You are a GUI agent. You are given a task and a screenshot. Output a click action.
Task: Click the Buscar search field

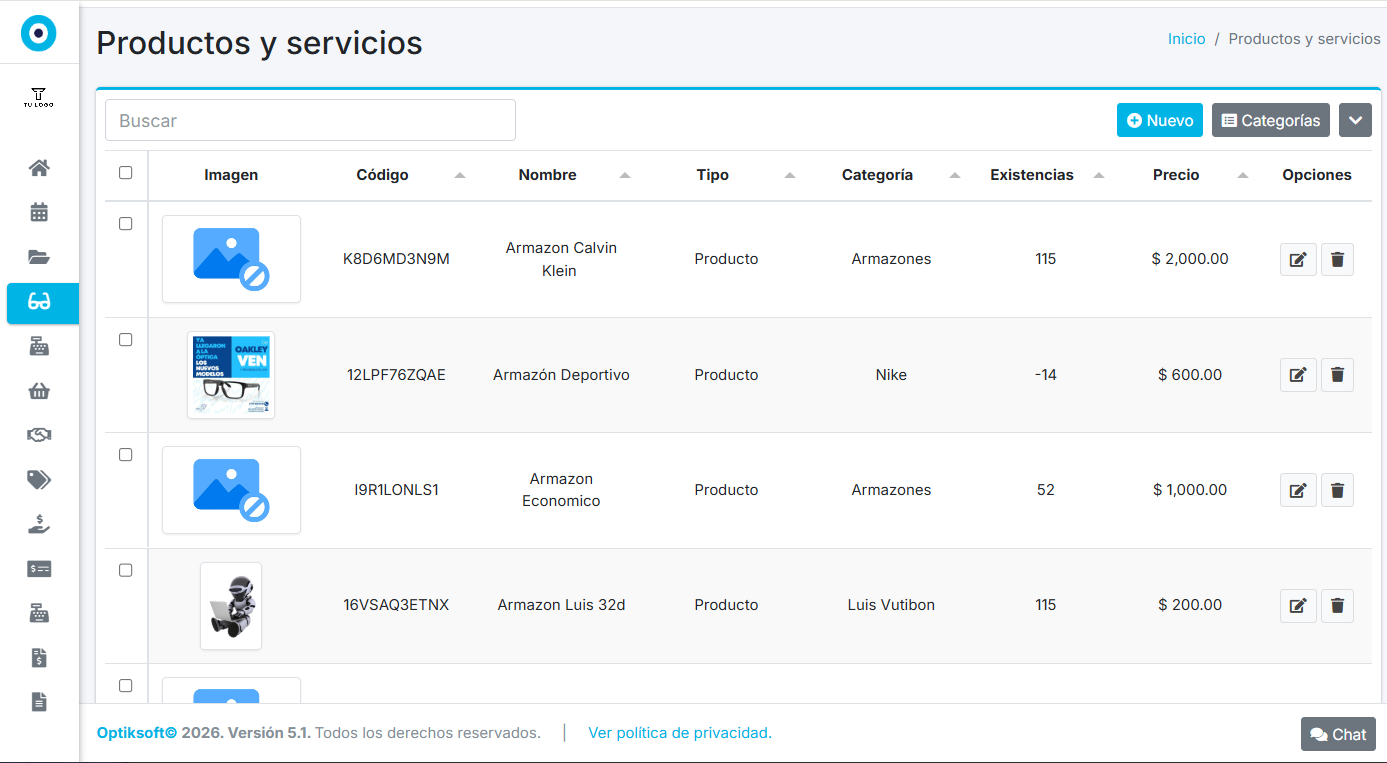tap(310, 120)
